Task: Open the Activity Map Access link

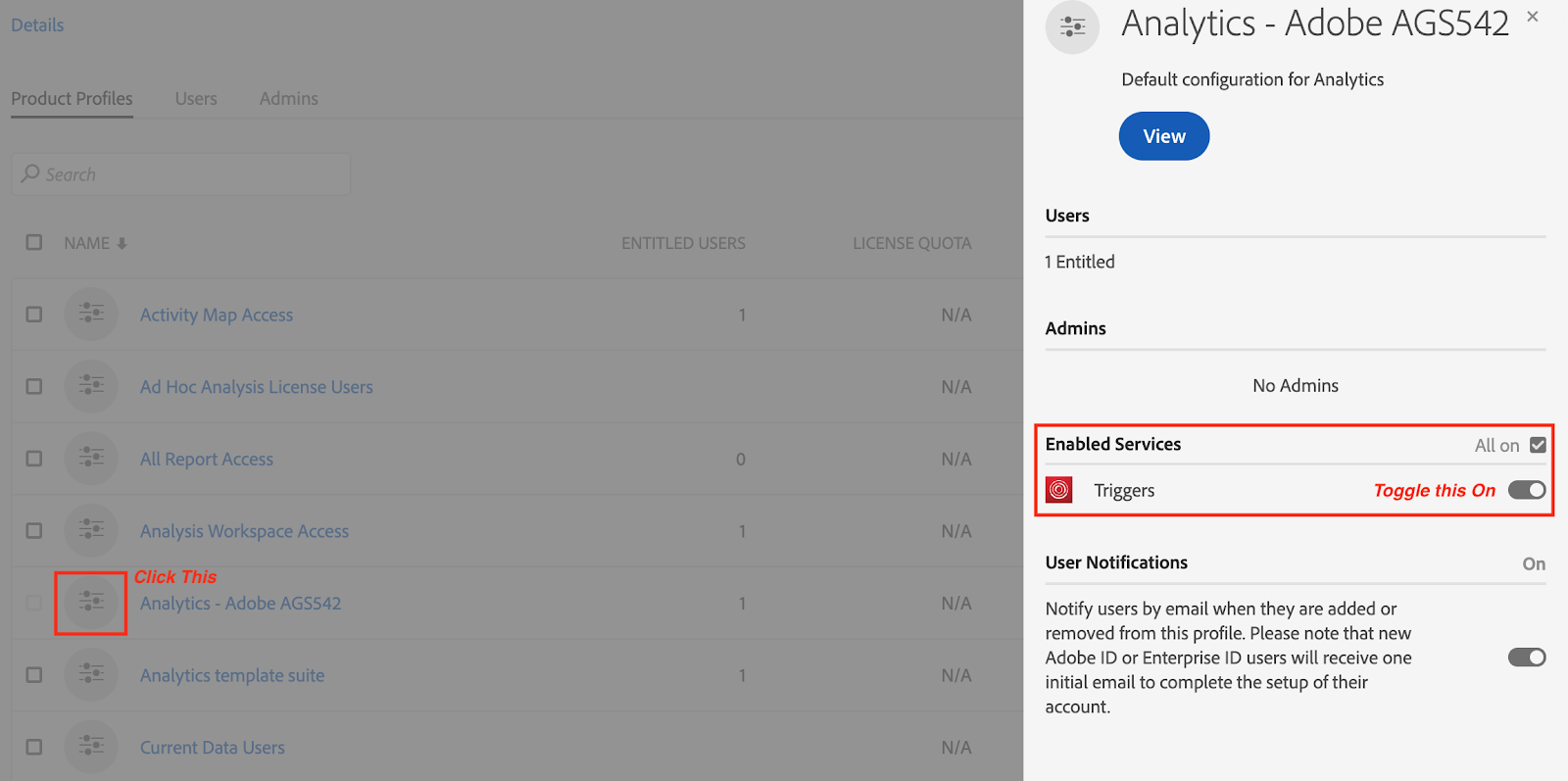Action: pos(217,315)
